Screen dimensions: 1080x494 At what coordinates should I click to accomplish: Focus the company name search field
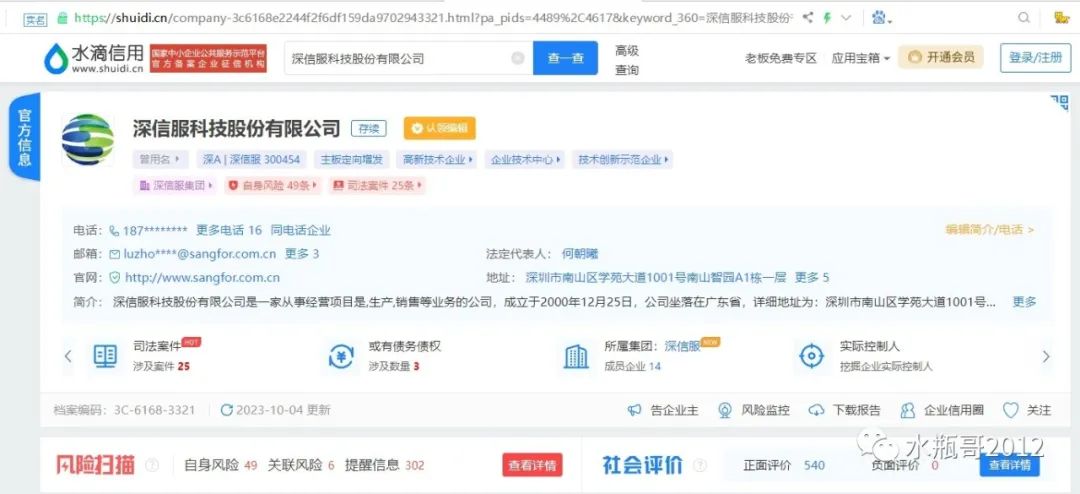coord(409,59)
